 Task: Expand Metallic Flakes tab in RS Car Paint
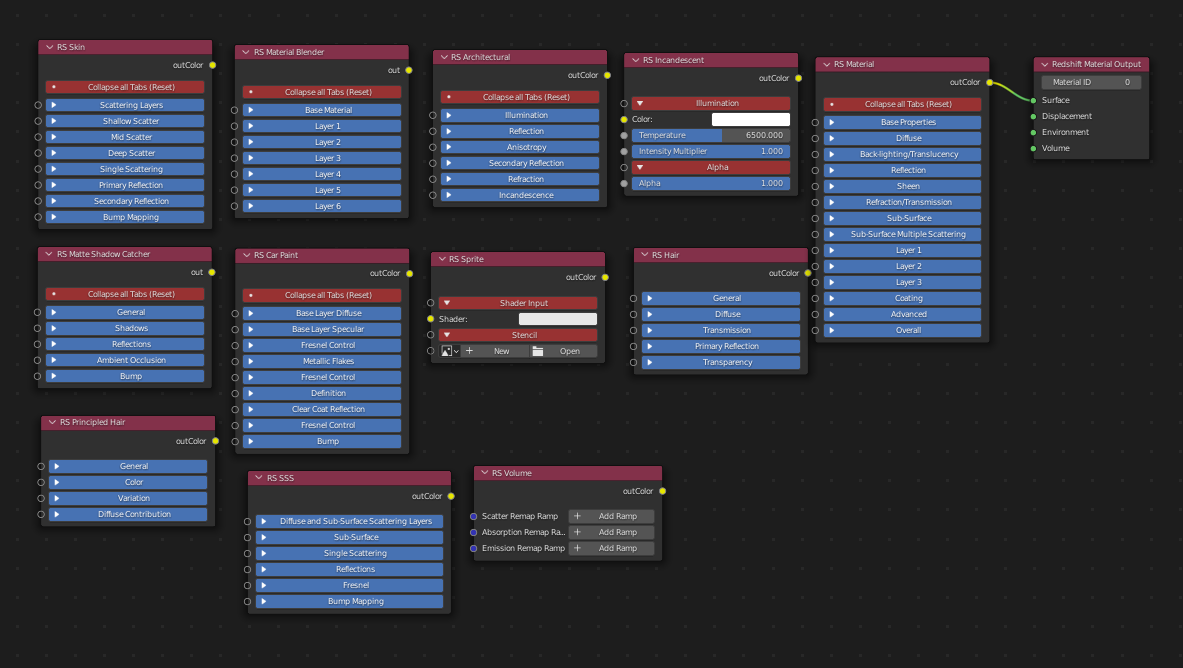click(322, 362)
